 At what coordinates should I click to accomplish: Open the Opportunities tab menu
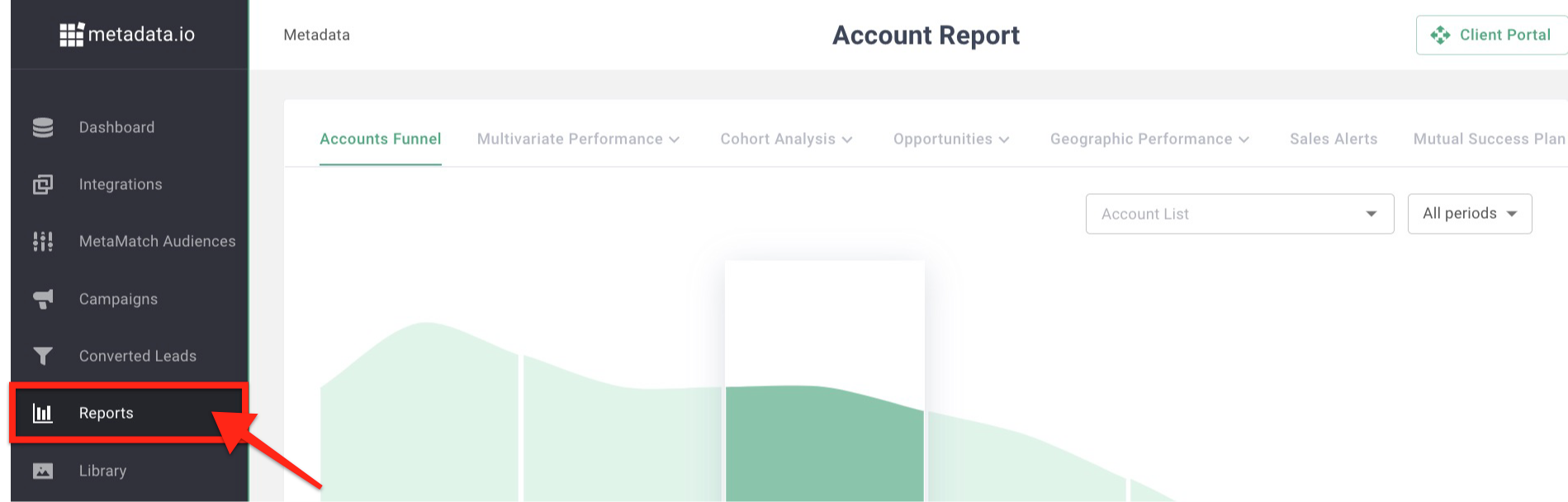coord(951,140)
